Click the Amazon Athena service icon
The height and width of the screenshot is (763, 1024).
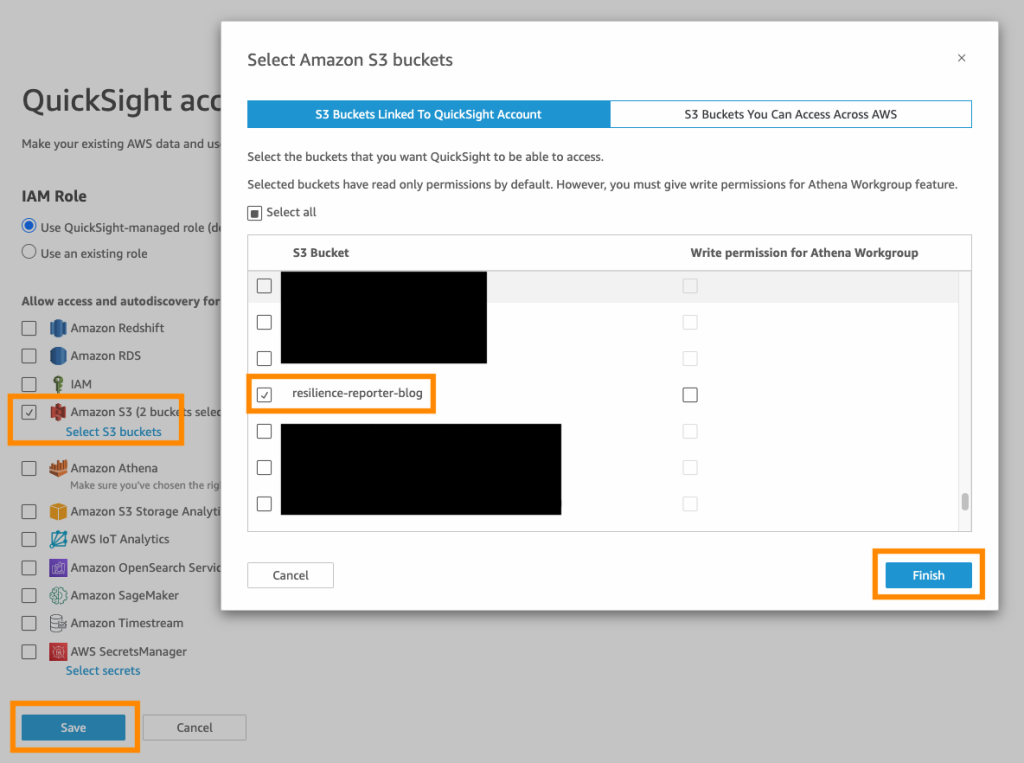pos(57,467)
